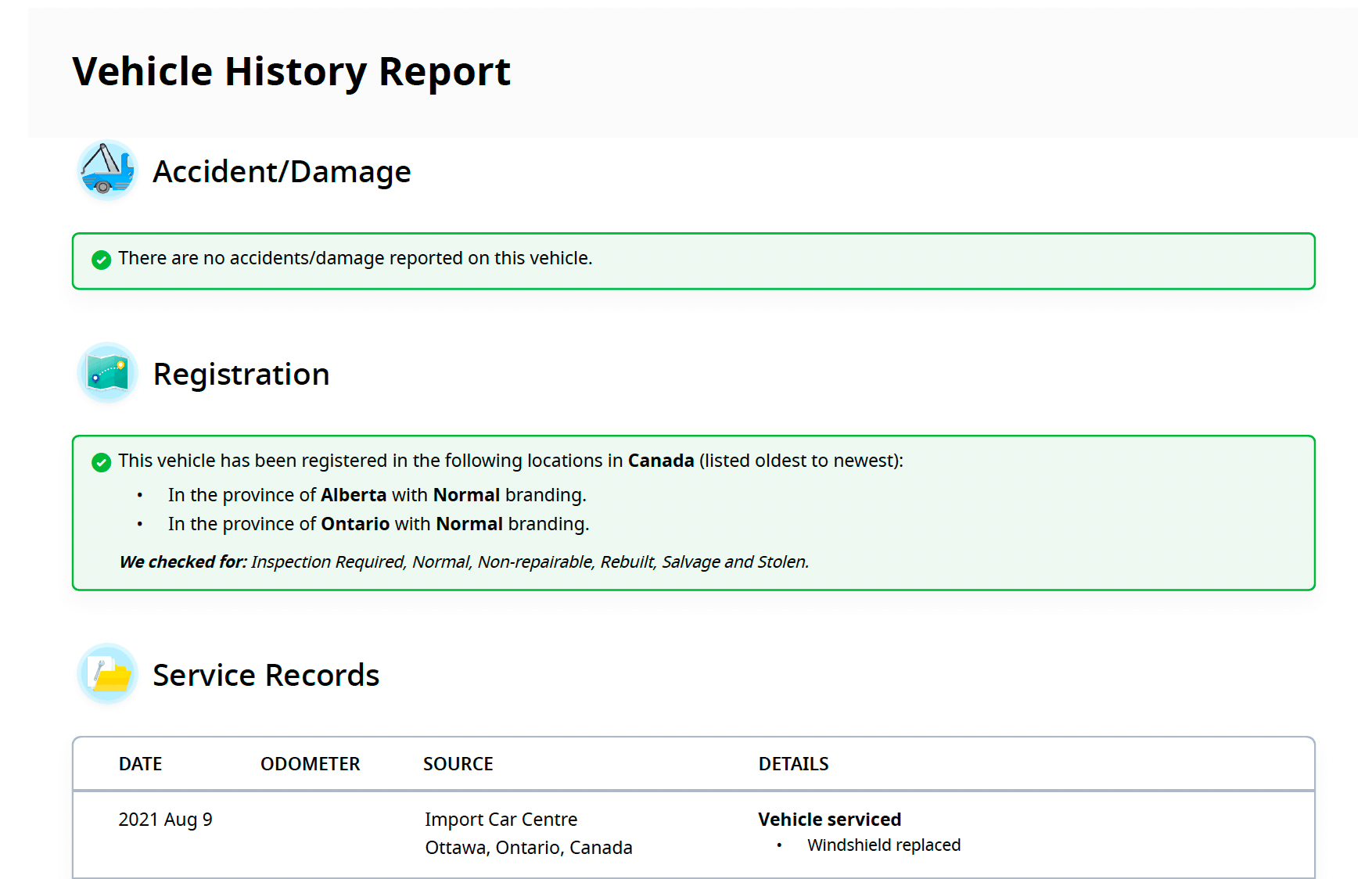
Task: Click the Import Car Centre source name
Action: coord(501,820)
